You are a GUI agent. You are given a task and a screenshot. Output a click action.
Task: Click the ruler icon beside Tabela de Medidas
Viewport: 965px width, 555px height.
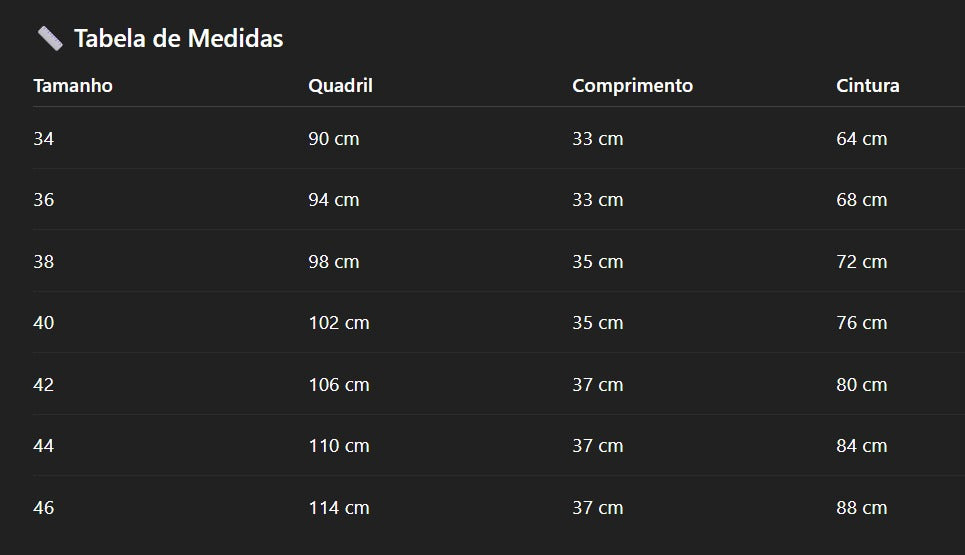click(x=49, y=39)
